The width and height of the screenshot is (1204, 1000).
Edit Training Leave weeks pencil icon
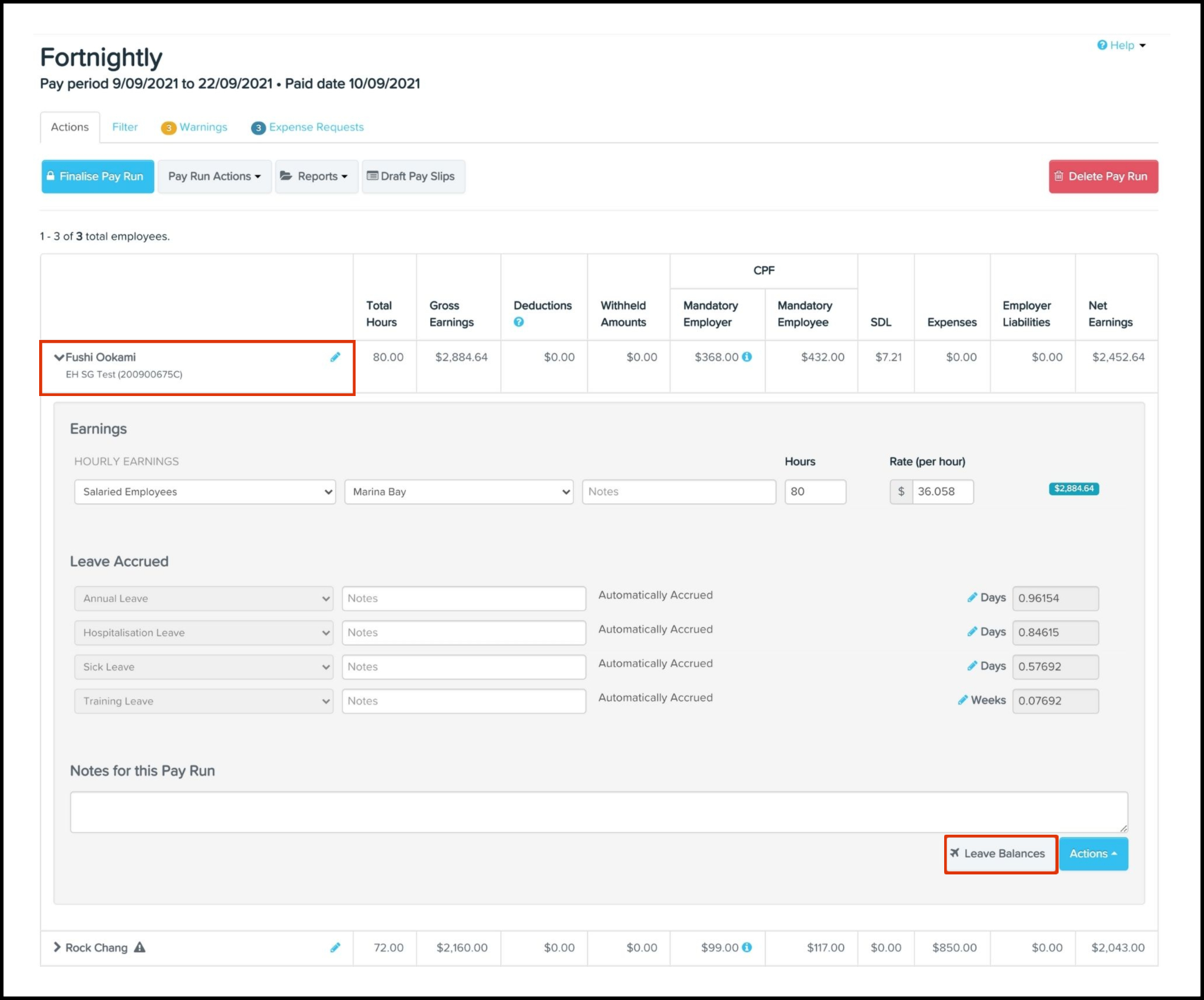point(963,700)
